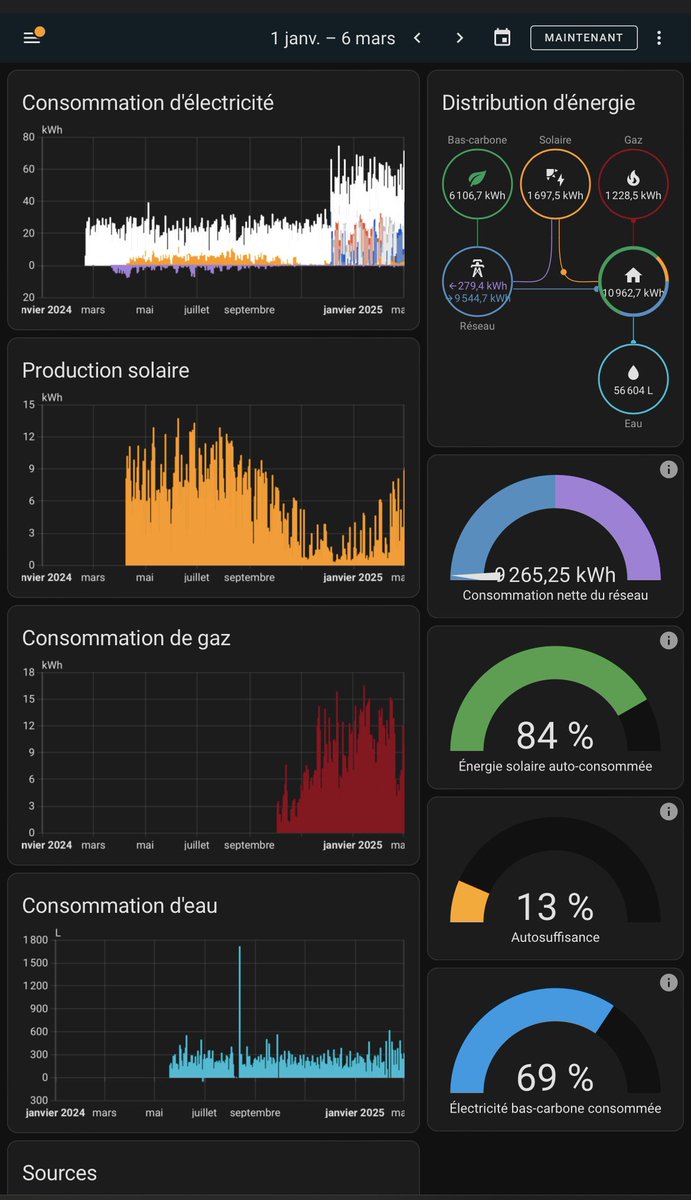Click the Consommation d'électricité card title
The width and height of the screenshot is (691, 1200).
click(148, 102)
